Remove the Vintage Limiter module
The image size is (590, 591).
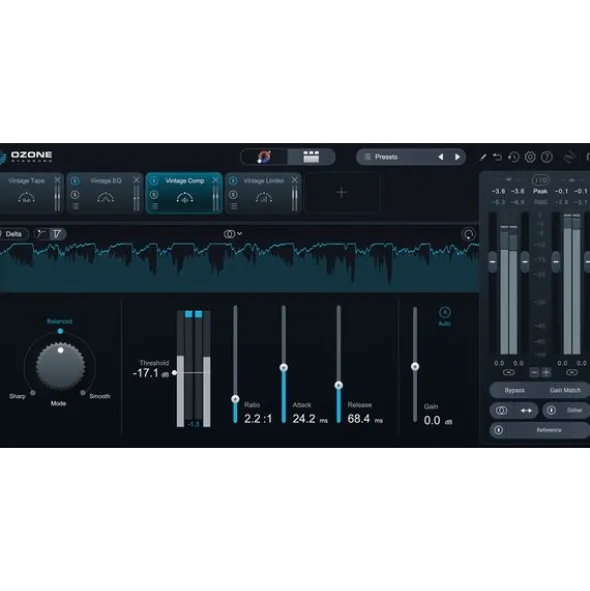click(x=294, y=180)
